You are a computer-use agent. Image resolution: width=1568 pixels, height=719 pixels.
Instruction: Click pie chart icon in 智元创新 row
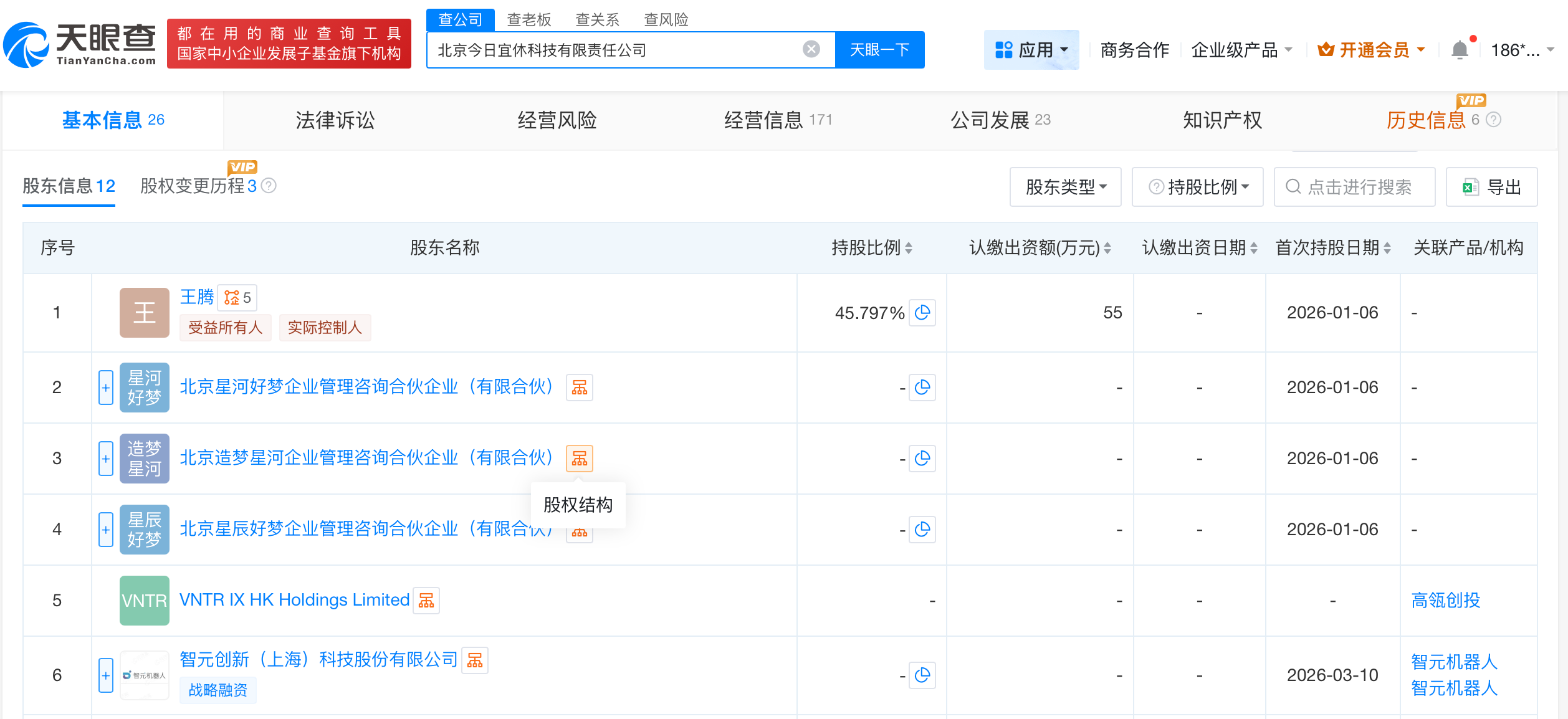tap(922, 675)
